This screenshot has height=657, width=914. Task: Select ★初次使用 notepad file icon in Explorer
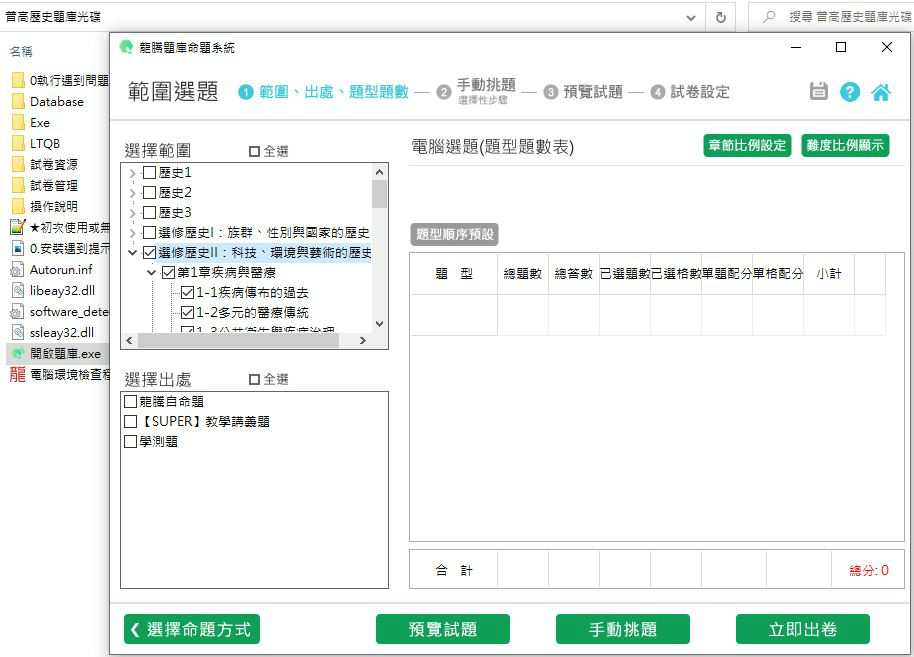18,227
